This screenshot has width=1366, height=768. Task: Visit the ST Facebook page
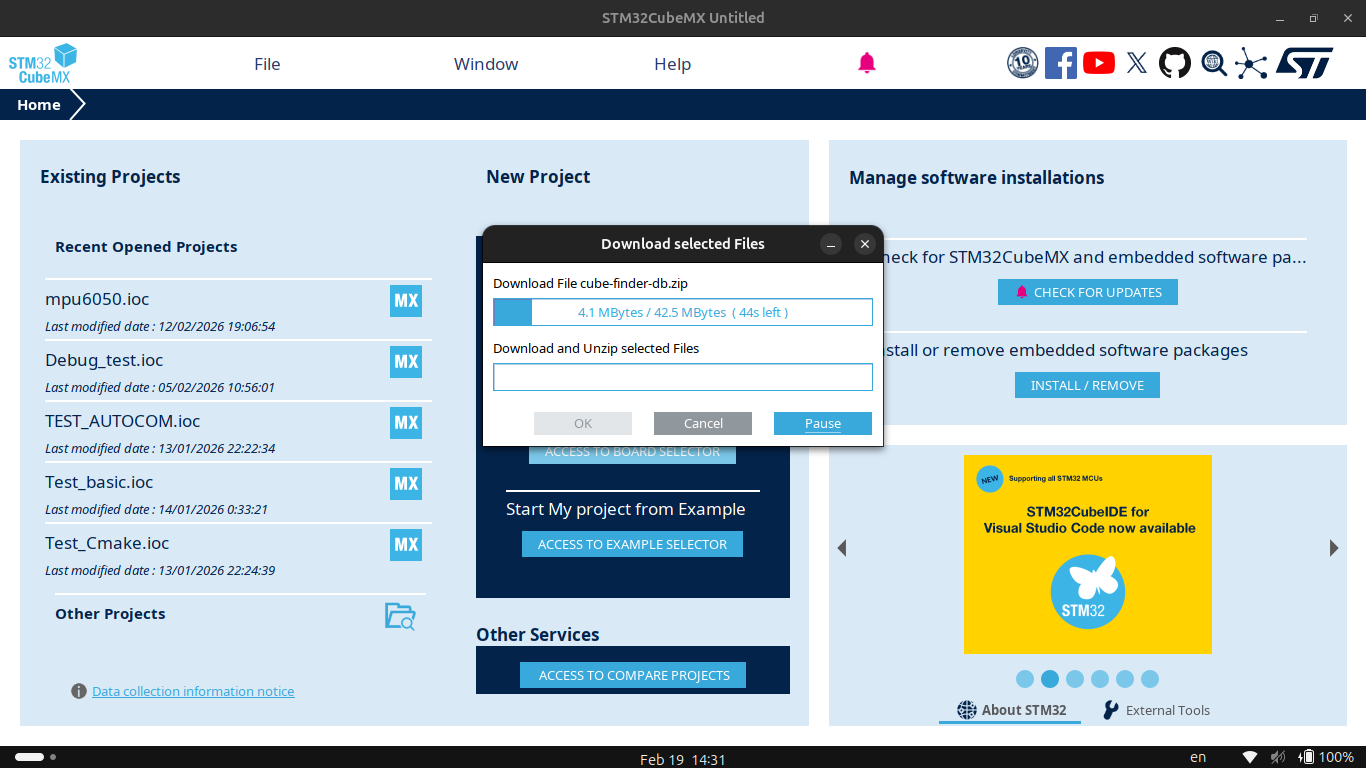pyautogui.click(x=1061, y=63)
